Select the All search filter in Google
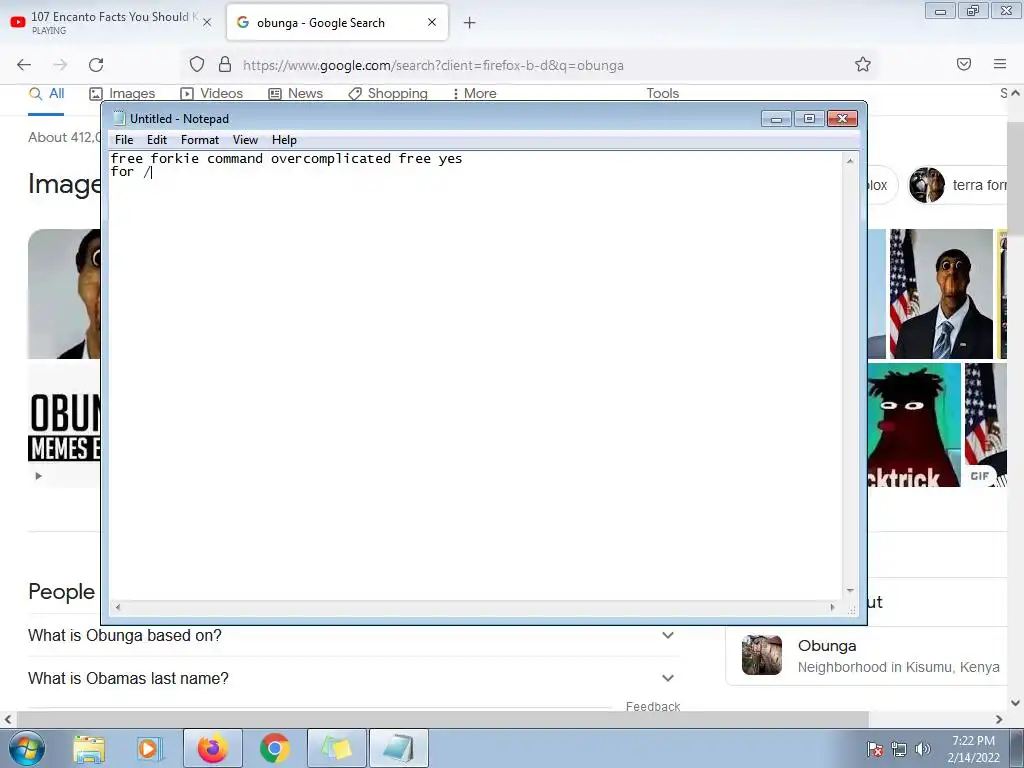The image size is (1024, 768). point(46,94)
